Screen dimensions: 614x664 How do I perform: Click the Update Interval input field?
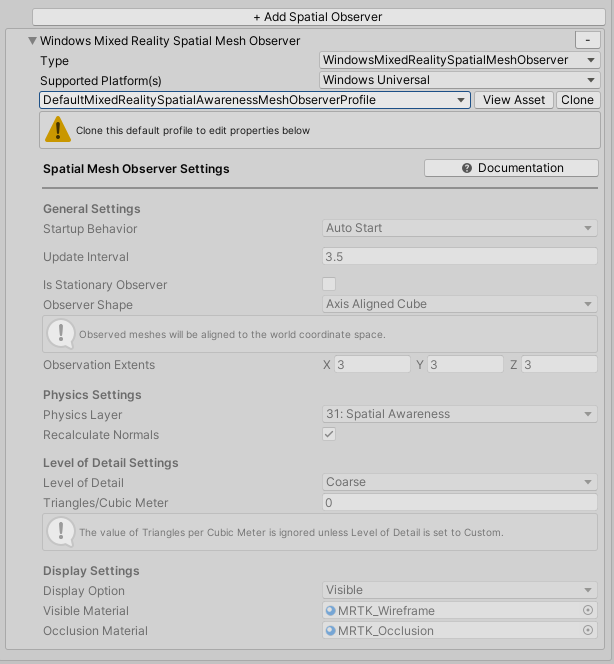point(459,257)
